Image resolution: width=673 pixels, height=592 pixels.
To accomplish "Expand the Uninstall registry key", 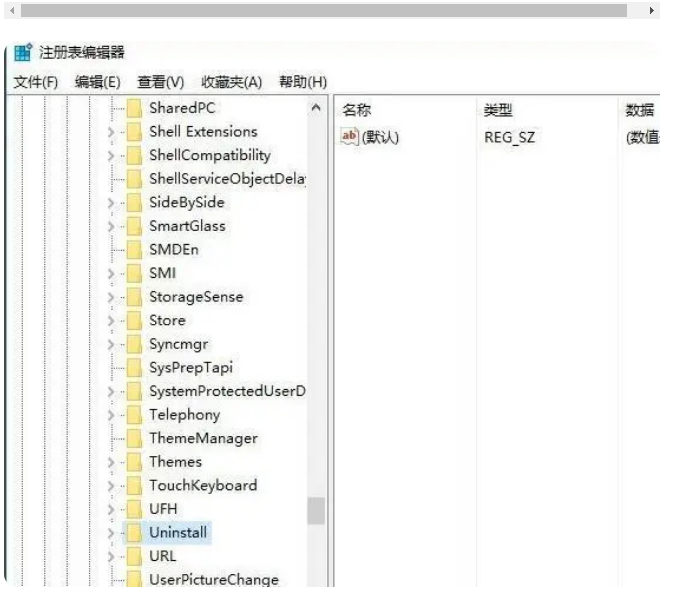I will pyautogui.click(x=111, y=533).
